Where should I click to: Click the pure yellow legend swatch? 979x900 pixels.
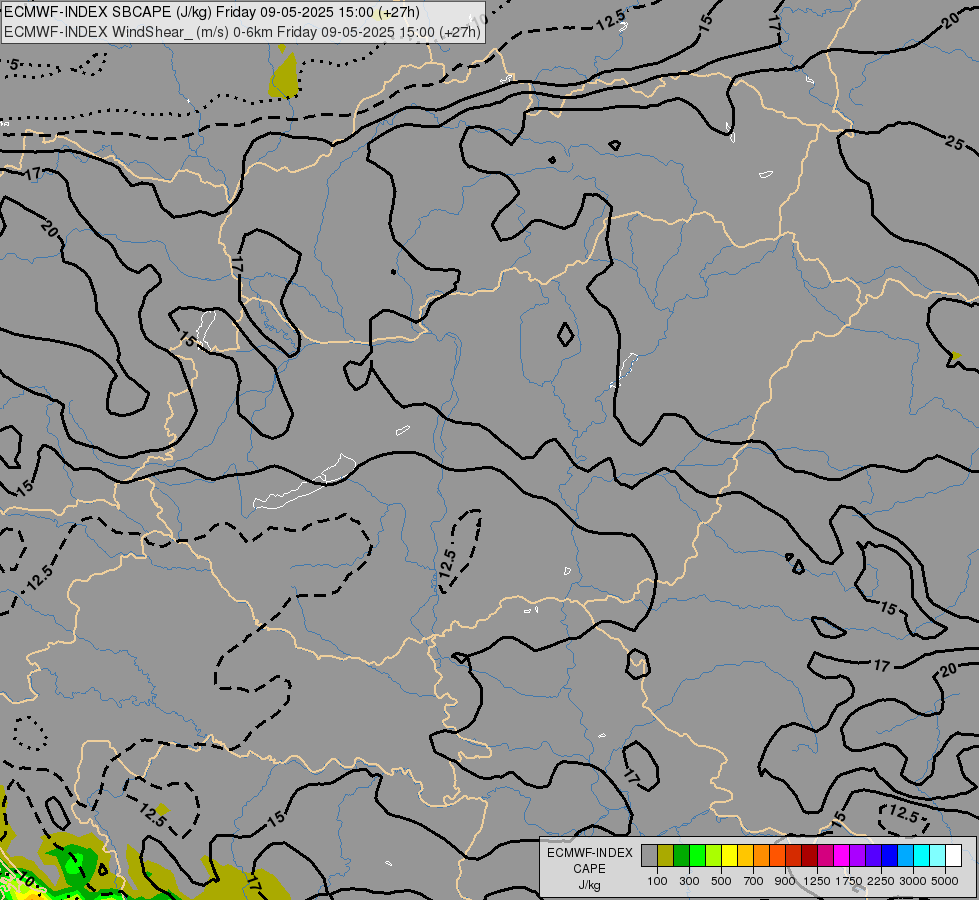pos(729,855)
